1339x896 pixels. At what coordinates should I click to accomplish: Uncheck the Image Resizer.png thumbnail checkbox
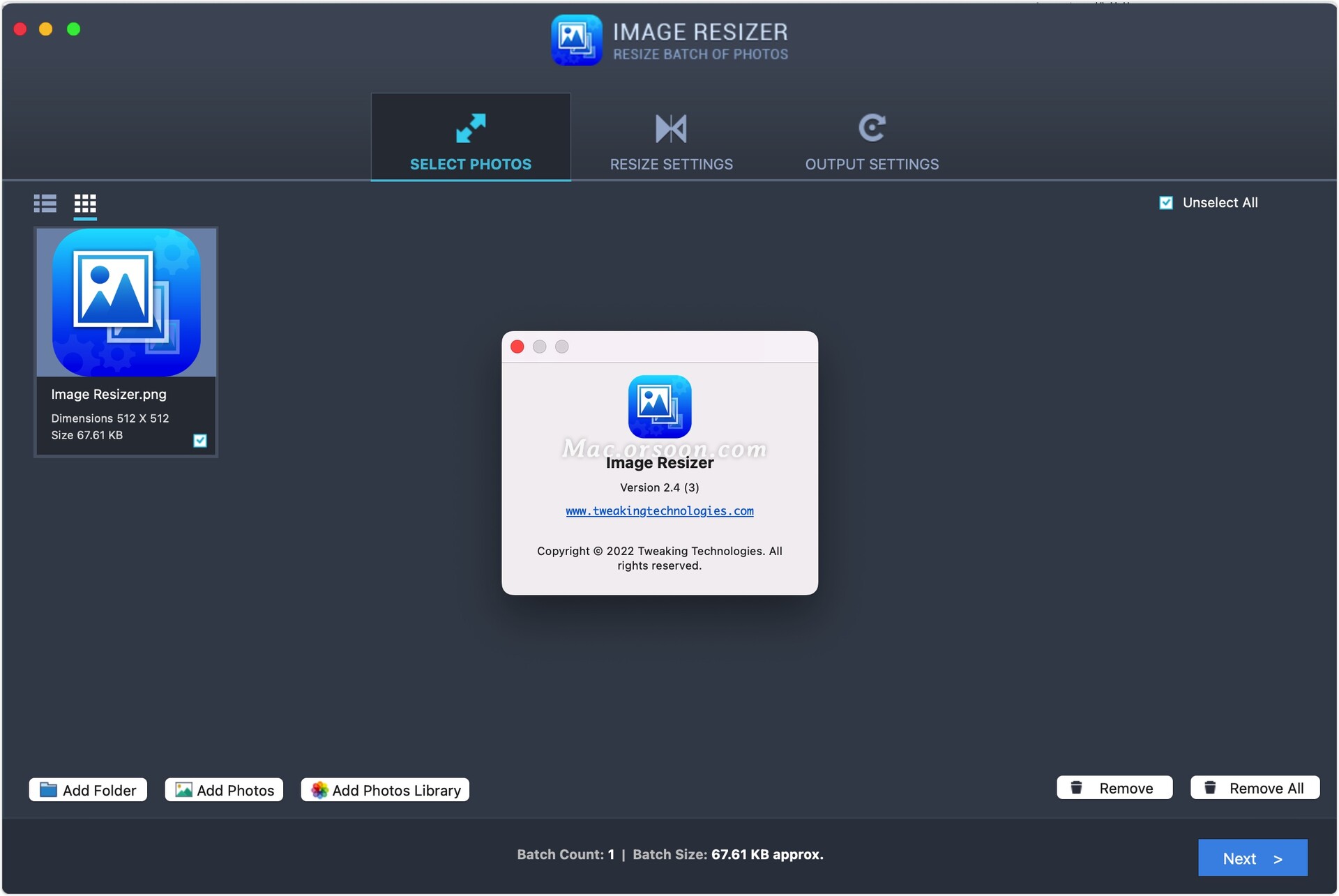[200, 441]
